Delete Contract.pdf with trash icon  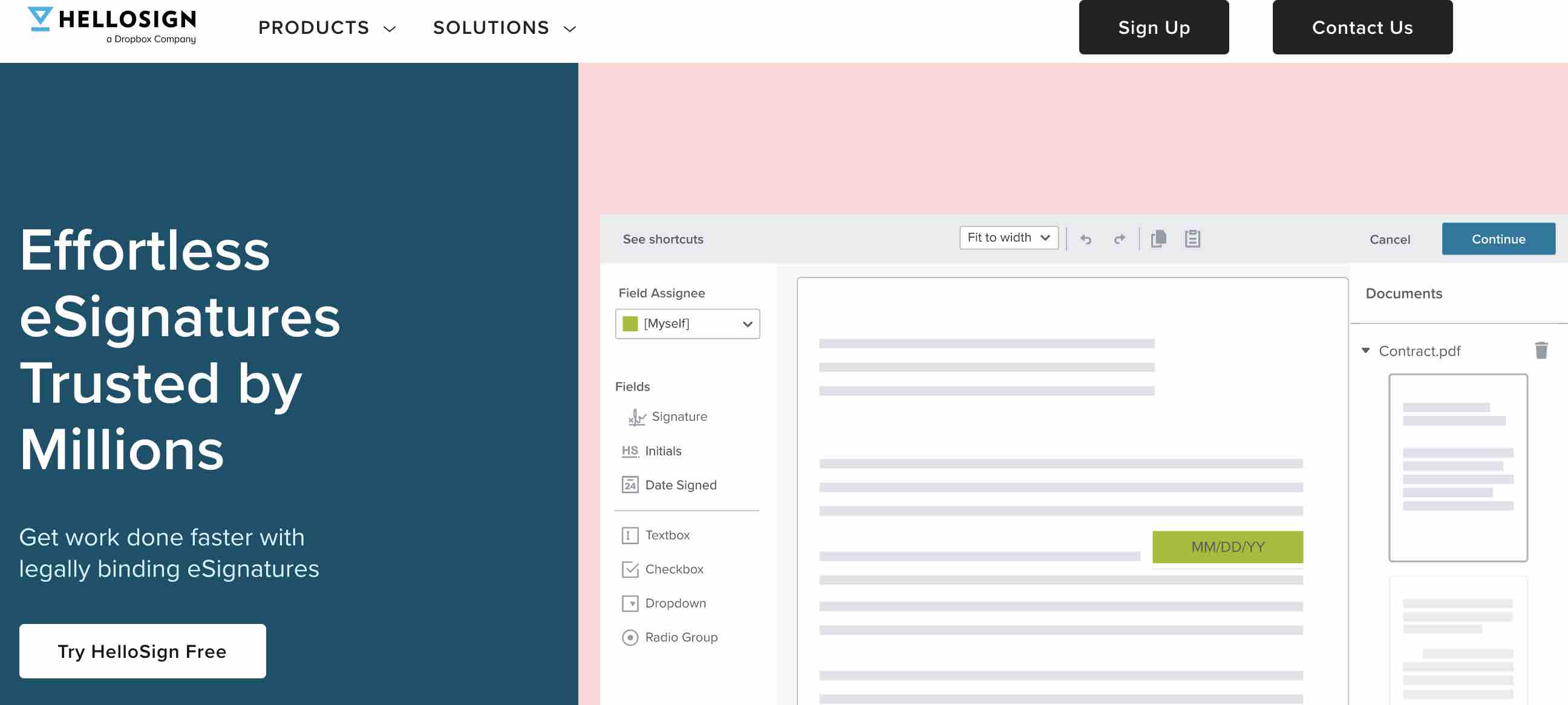point(1541,350)
